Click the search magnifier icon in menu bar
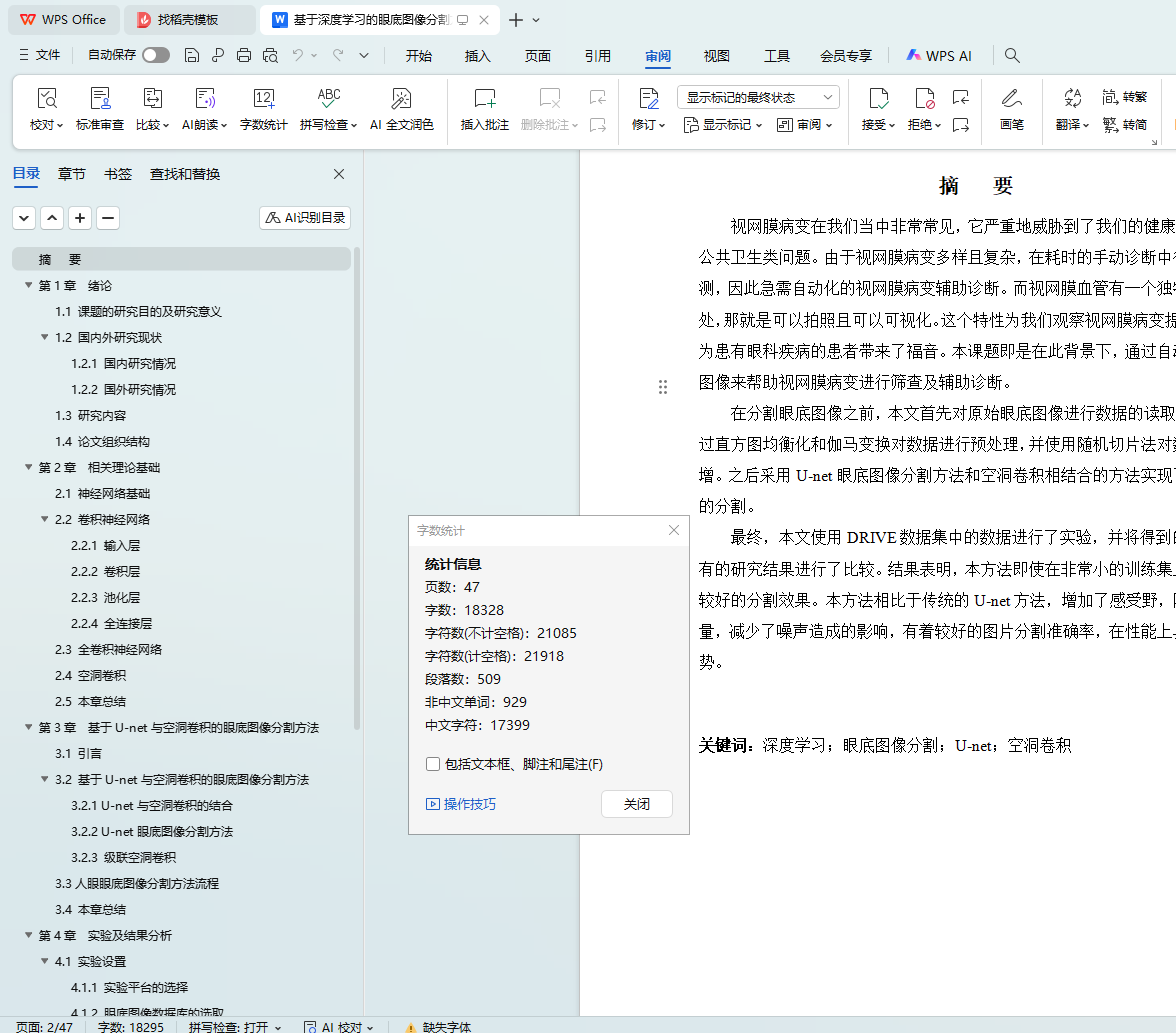1176x1033 pixels. click(1012, 56)
